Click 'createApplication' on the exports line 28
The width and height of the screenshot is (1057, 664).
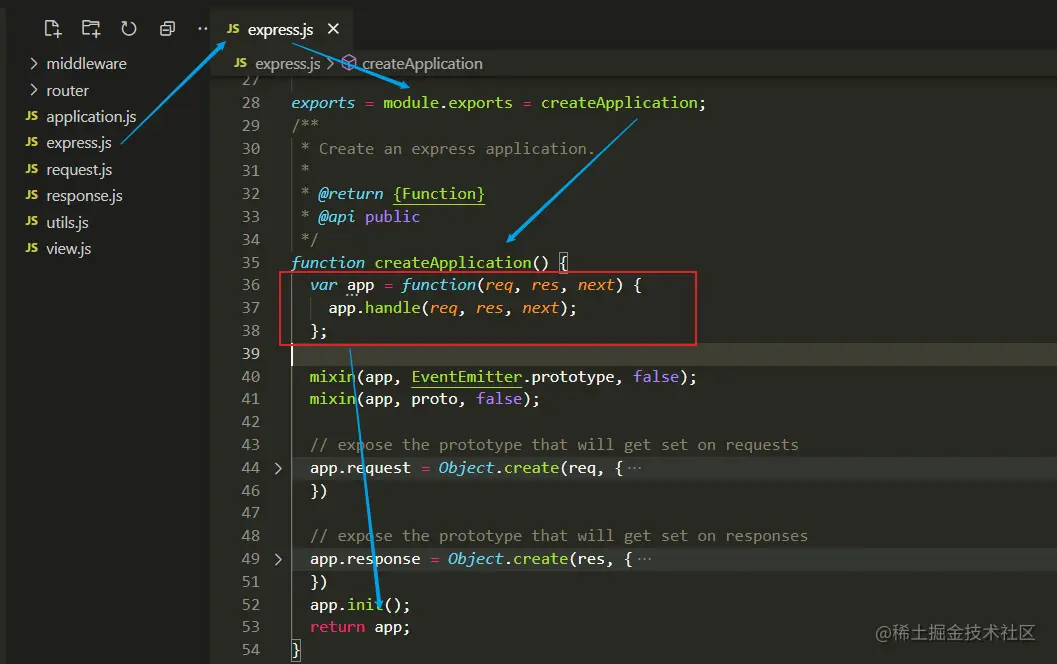click(x=619, y=102)
